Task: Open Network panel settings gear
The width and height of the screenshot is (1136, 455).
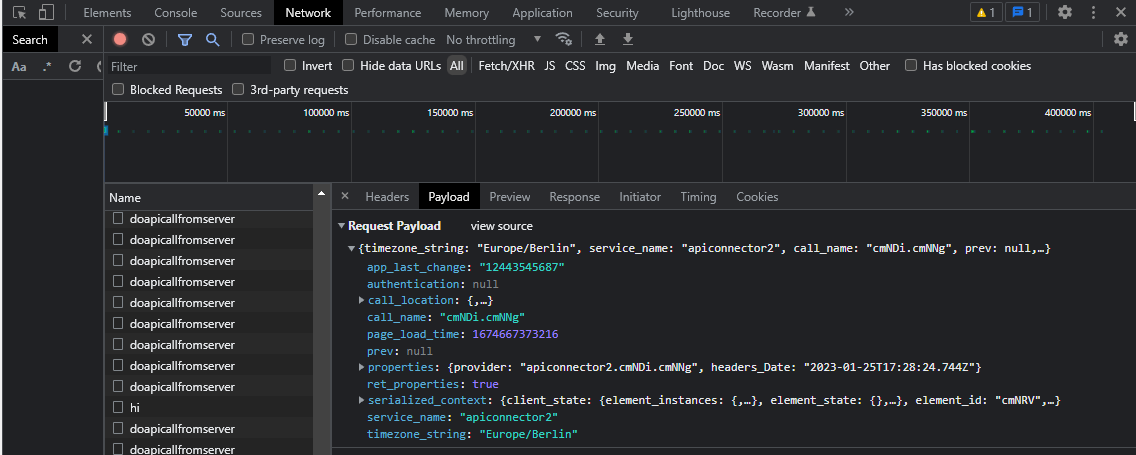Action: [1121, 39]
